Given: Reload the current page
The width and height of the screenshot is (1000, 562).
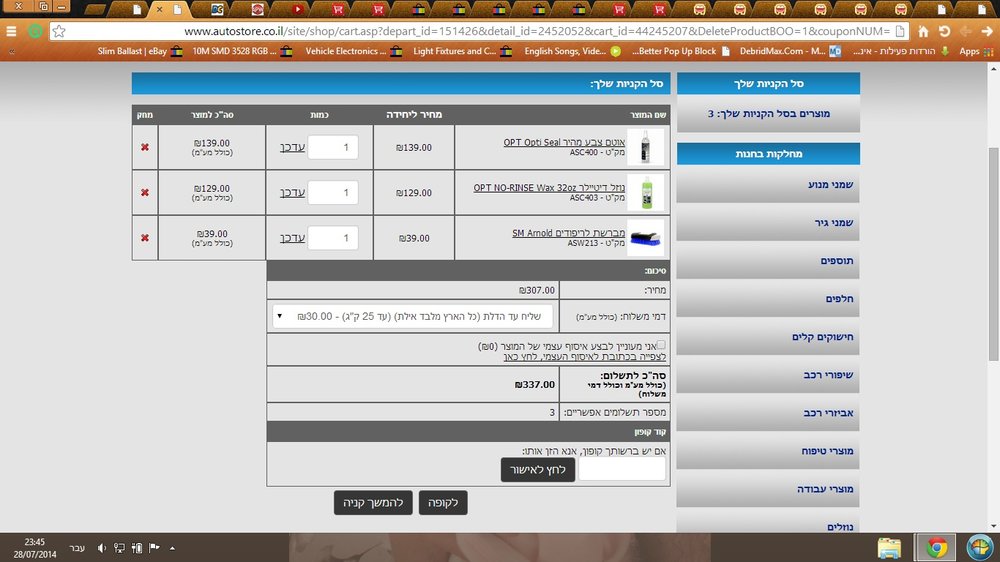Looking at the screenshot, I should pos(945,31).
